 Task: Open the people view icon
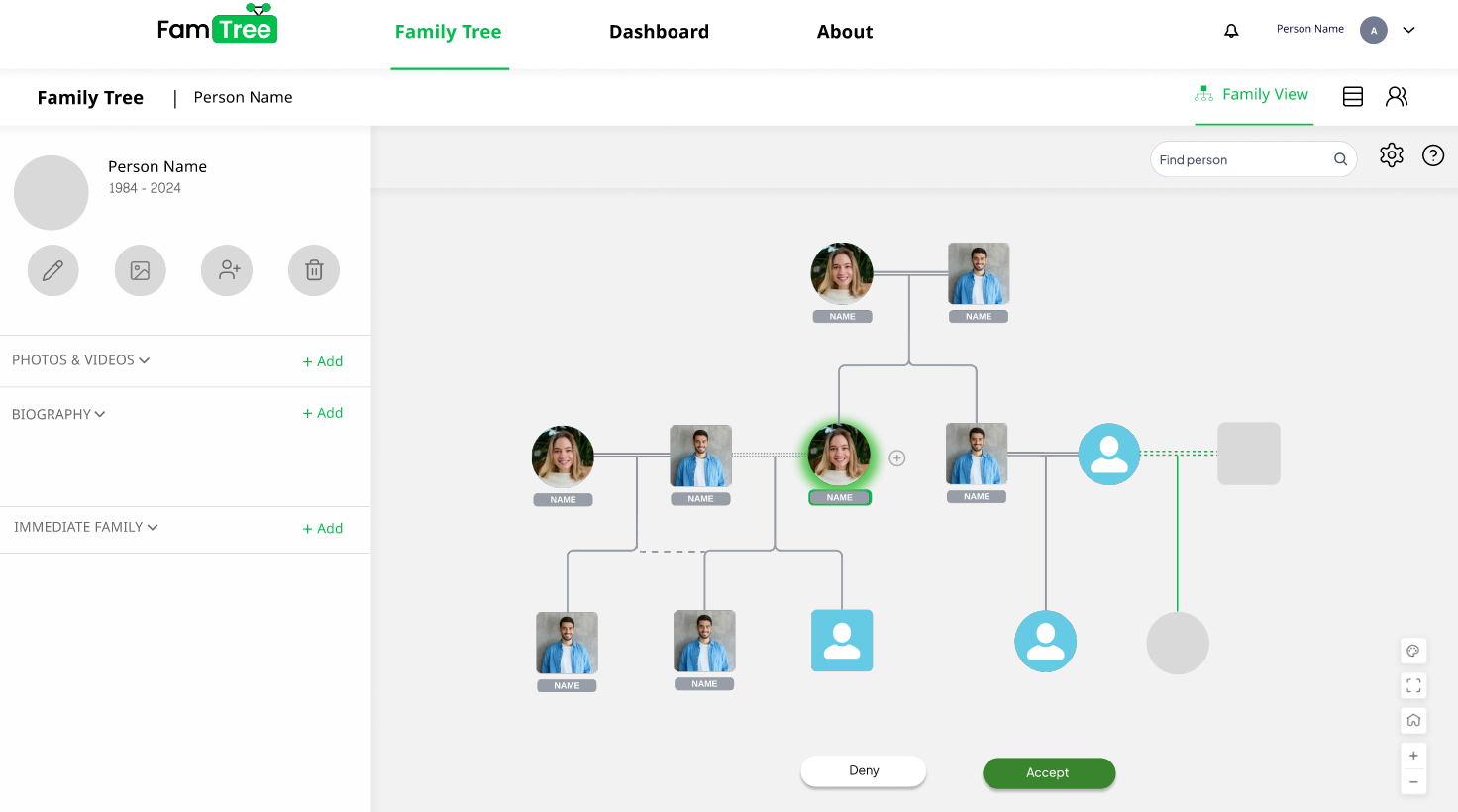(1397, 96)
